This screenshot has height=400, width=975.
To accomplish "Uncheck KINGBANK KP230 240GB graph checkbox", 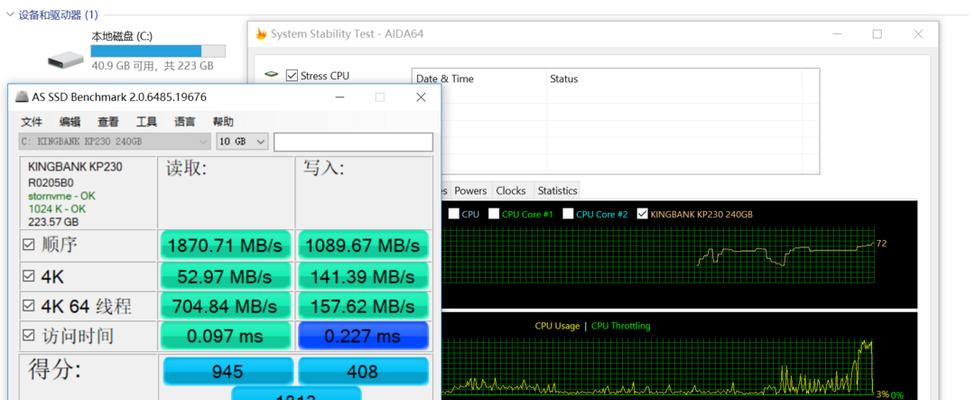I will pyautogui.click(x=642, y=214).
